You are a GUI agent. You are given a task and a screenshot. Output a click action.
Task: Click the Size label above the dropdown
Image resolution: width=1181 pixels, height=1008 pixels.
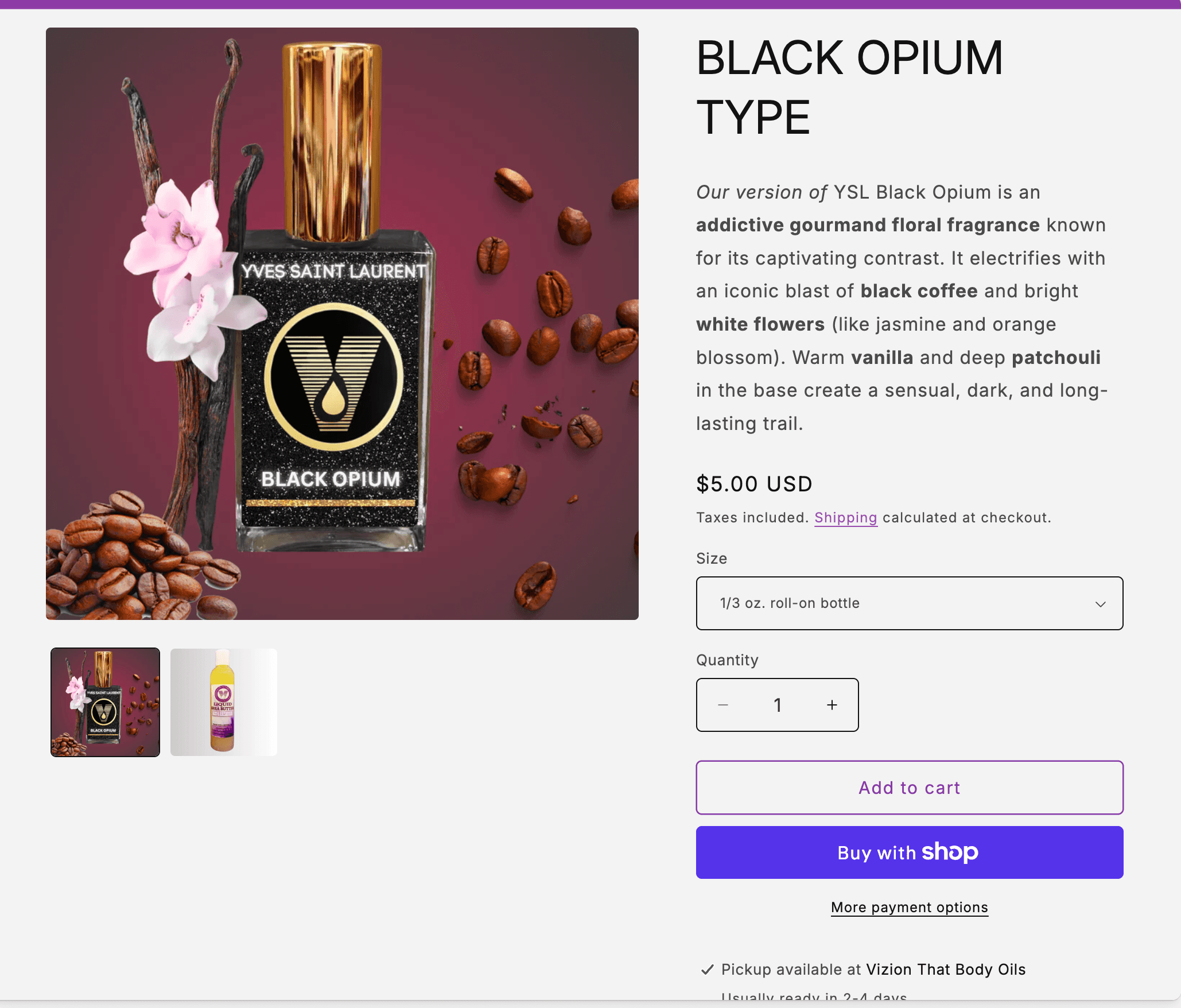click(x=711, y=559)
